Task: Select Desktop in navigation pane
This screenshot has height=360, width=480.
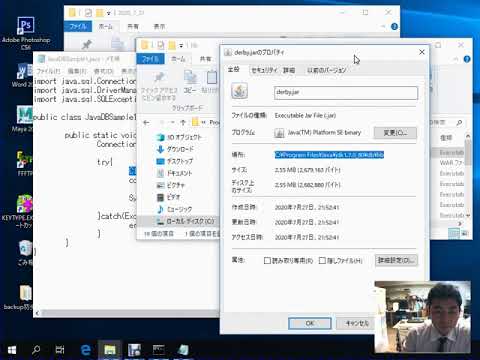Action: (174, 161)
